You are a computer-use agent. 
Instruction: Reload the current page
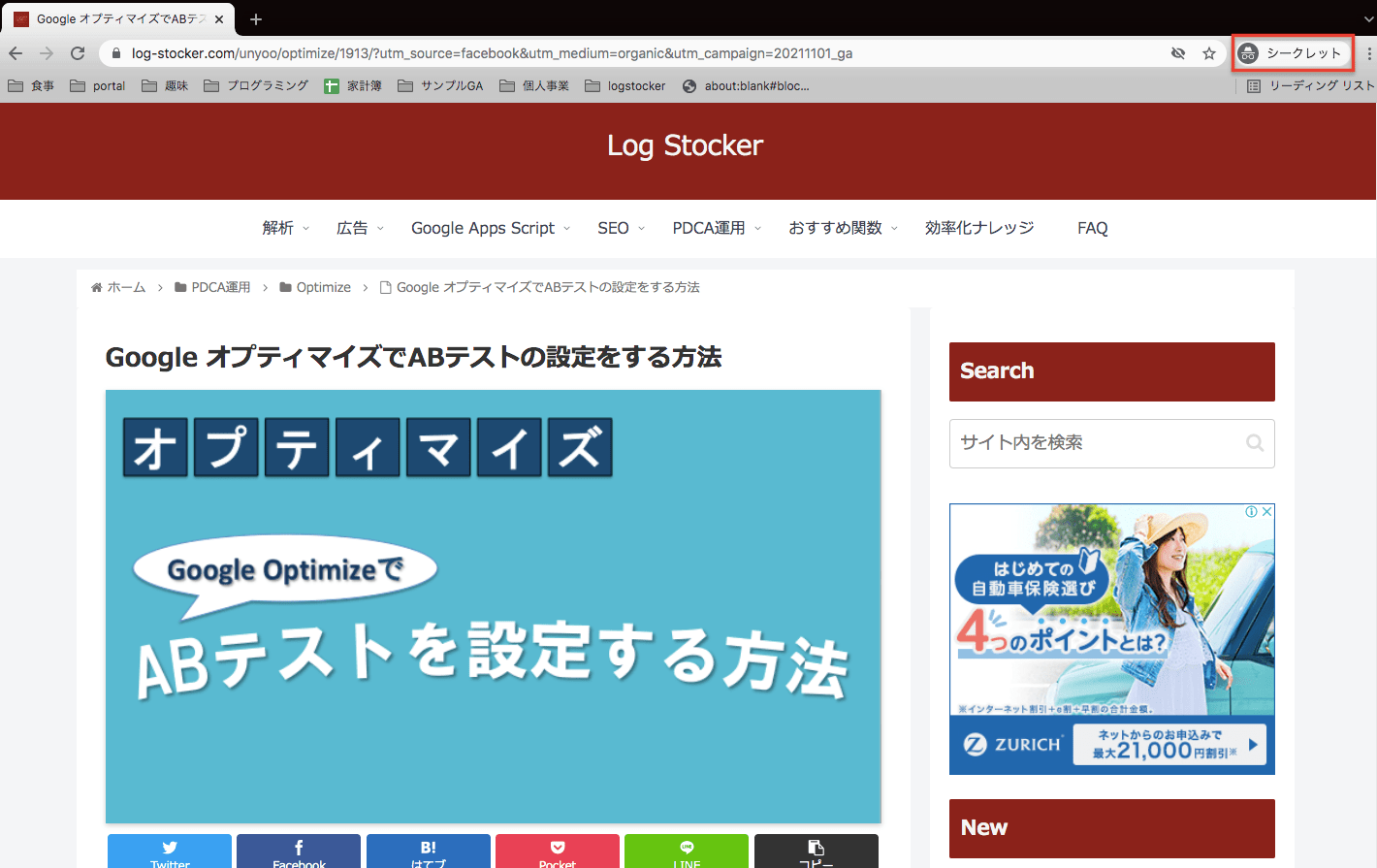78,53
